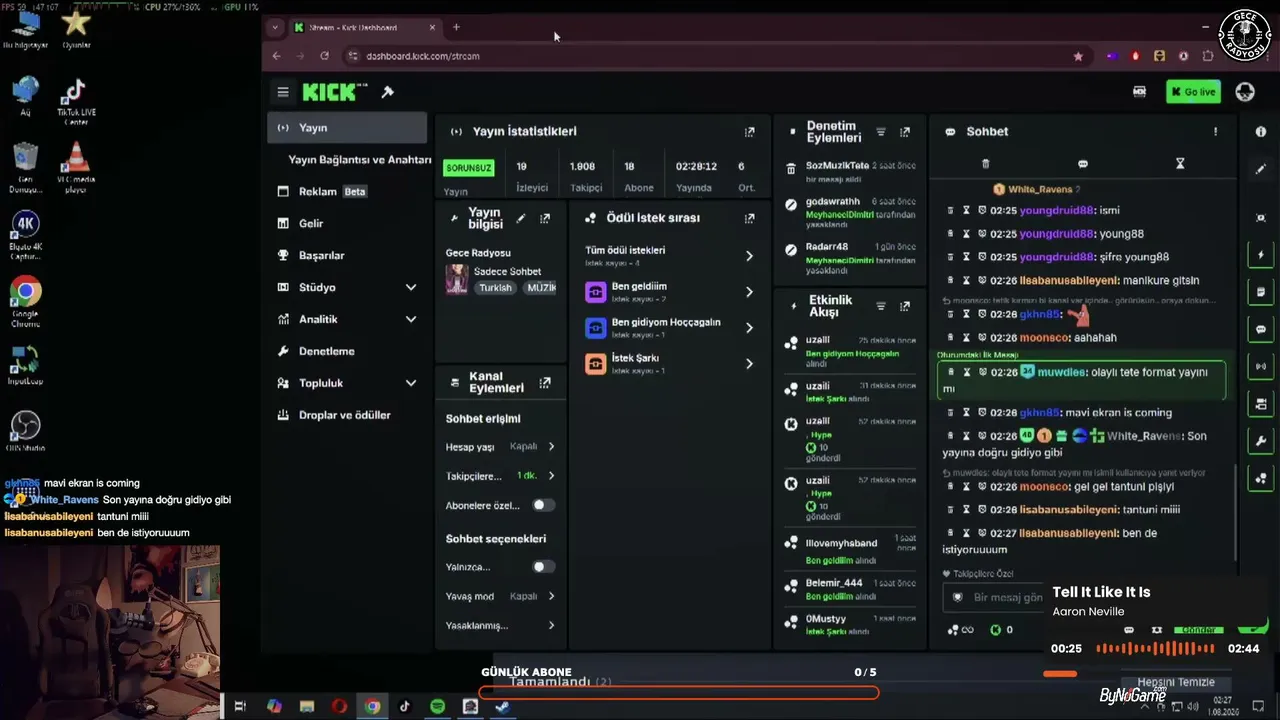Open Başarılar in the sidebar
This screenshot has height=720, width=1280.
[x=347, y=255]
